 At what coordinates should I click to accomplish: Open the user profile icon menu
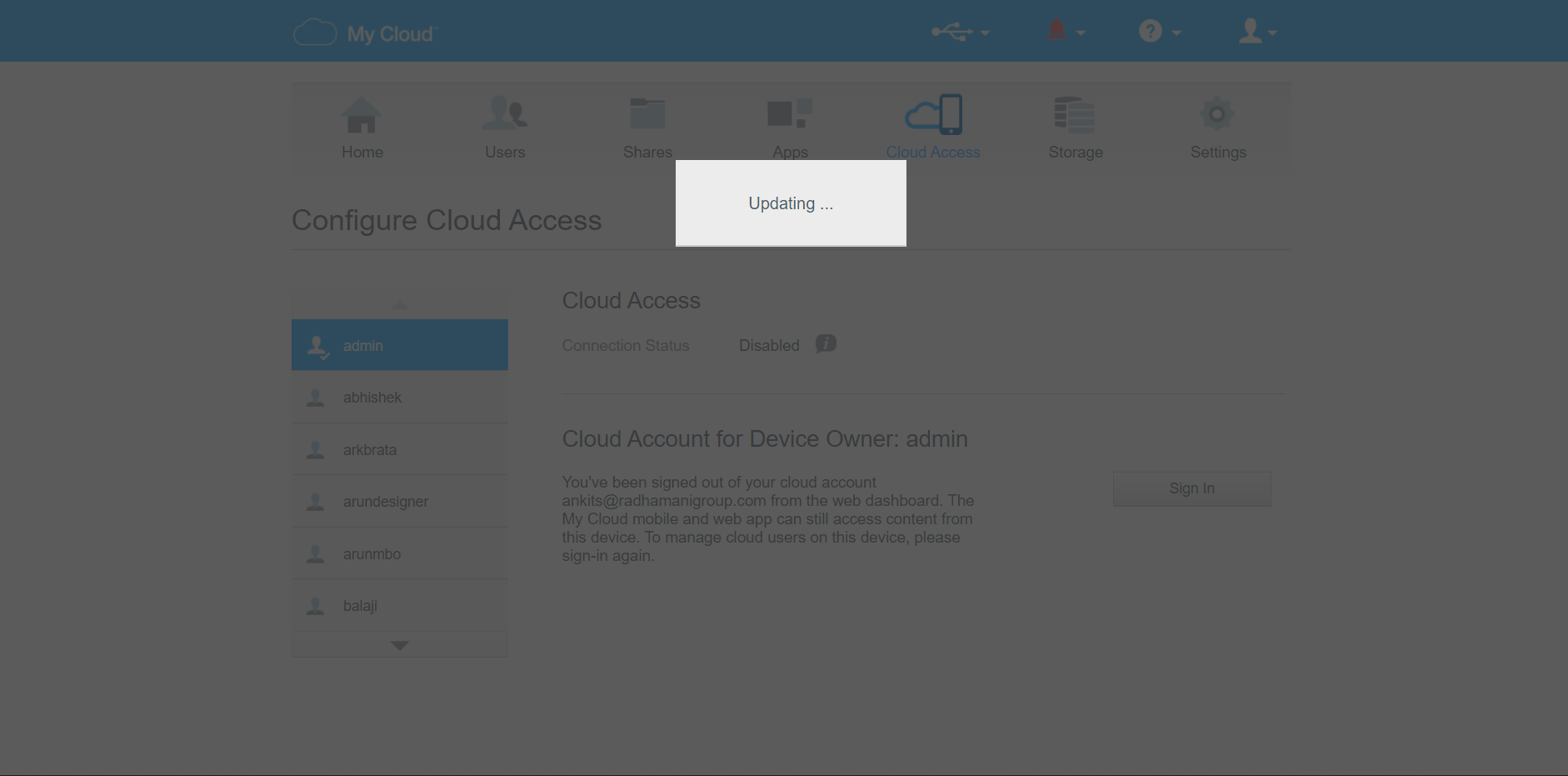1250,31
